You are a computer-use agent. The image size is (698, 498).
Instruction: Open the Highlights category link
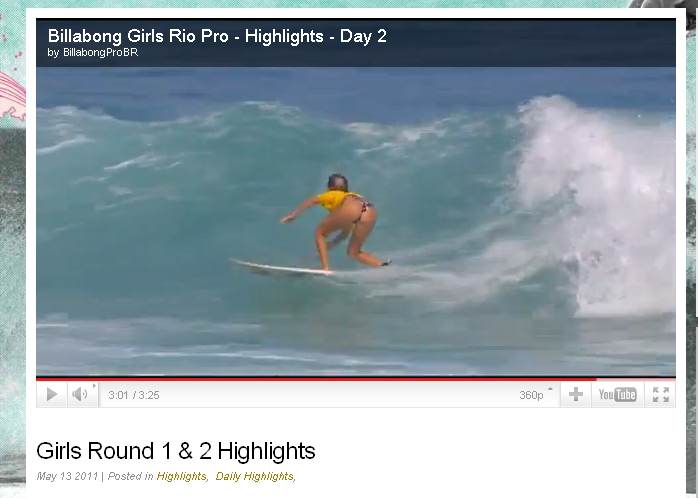(x=182, y=476)
